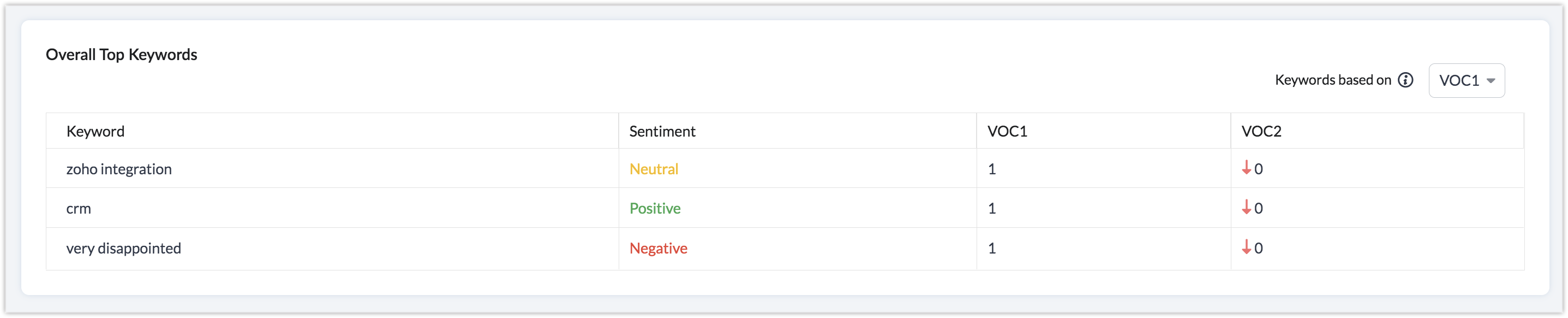The width and height of the screenshot is (1568, 318).
Task: Click the info icon beside Keywords based on
Action: point(1405,80)
